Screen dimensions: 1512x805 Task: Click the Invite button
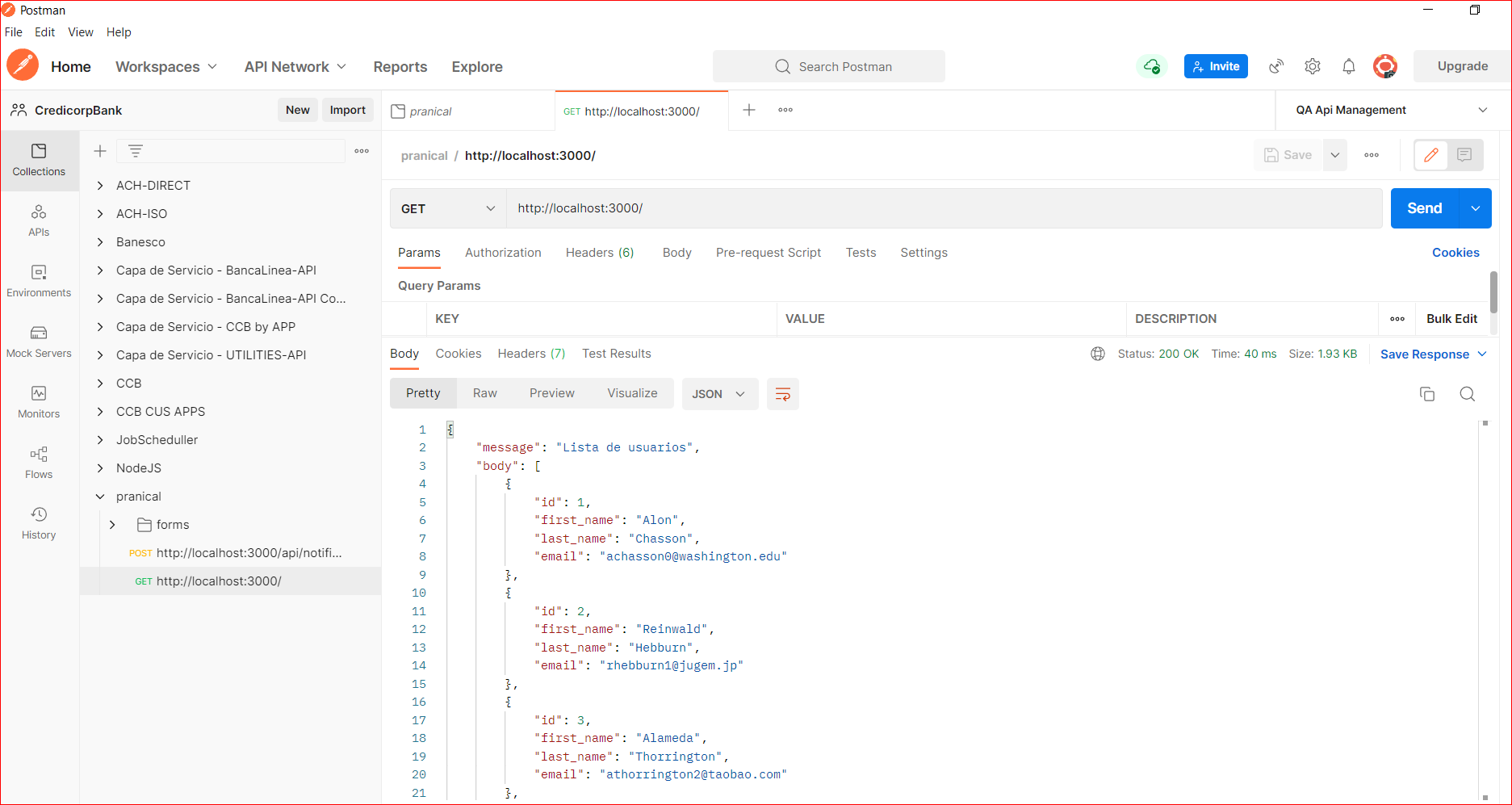pos(1216,66)
